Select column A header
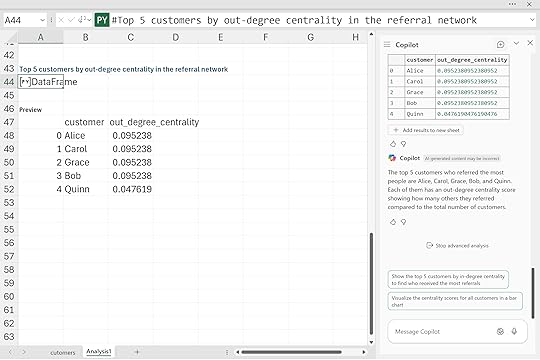540x360 pixels. point(40,37)
